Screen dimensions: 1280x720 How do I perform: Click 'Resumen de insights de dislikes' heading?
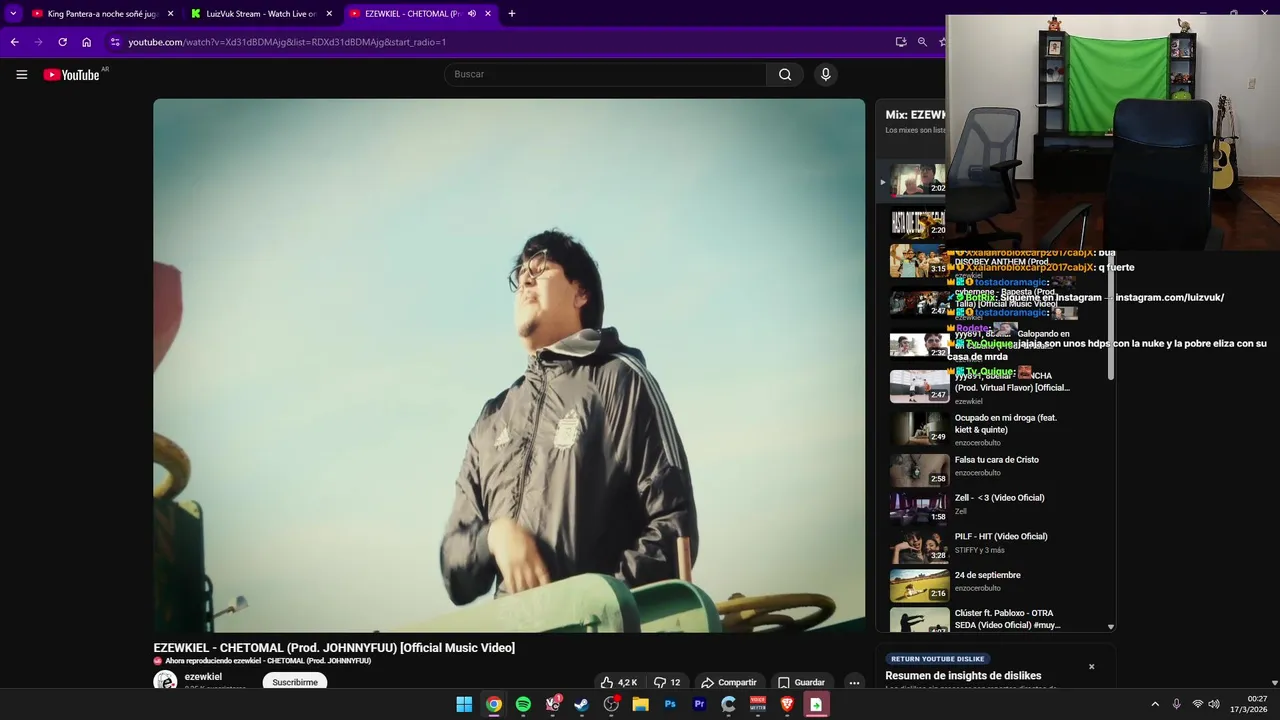click(963, 676)
